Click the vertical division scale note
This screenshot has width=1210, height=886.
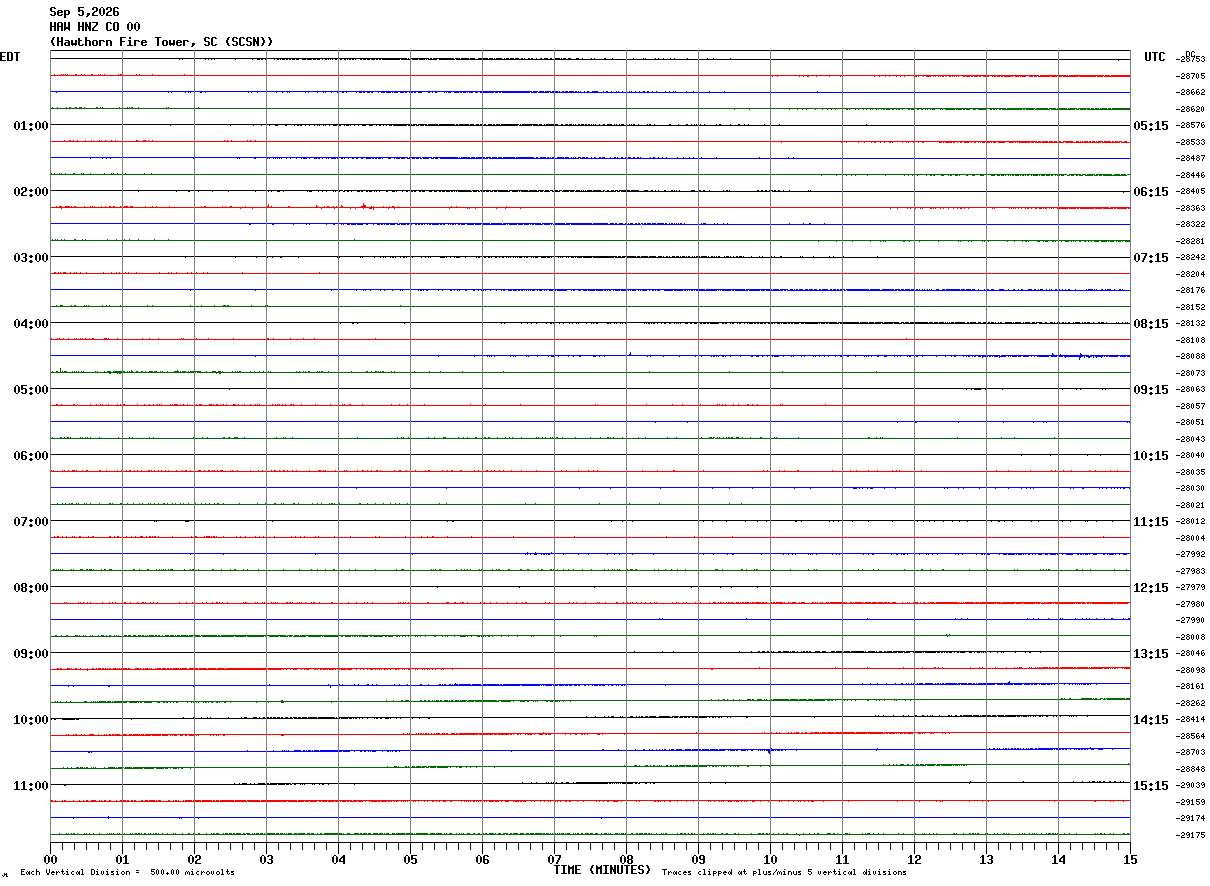127,873
